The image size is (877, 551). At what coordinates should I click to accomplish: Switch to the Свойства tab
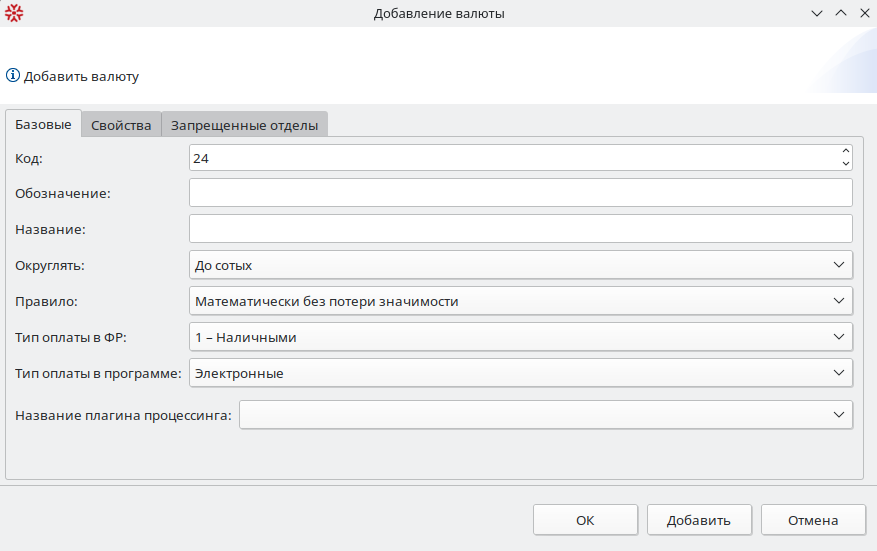point(121,125)
